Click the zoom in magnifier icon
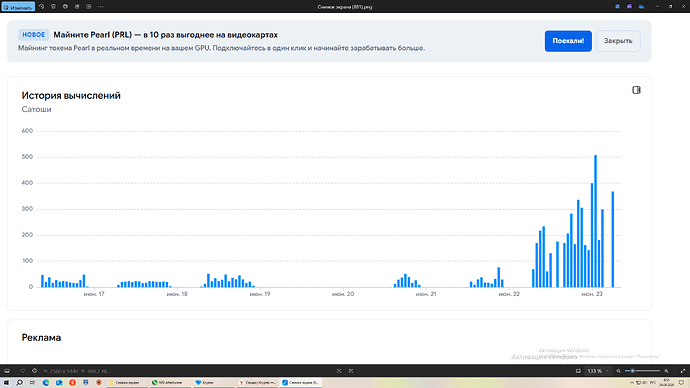 [x=666, y=371]
